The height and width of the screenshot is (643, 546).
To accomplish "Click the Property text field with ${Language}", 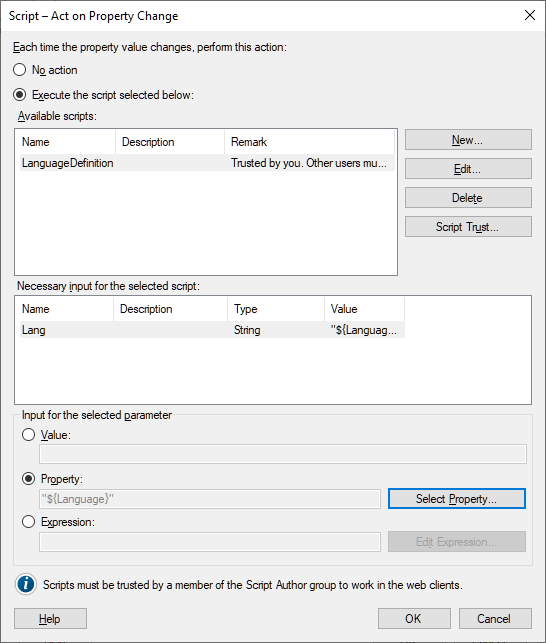I will [x=210, y=499].
